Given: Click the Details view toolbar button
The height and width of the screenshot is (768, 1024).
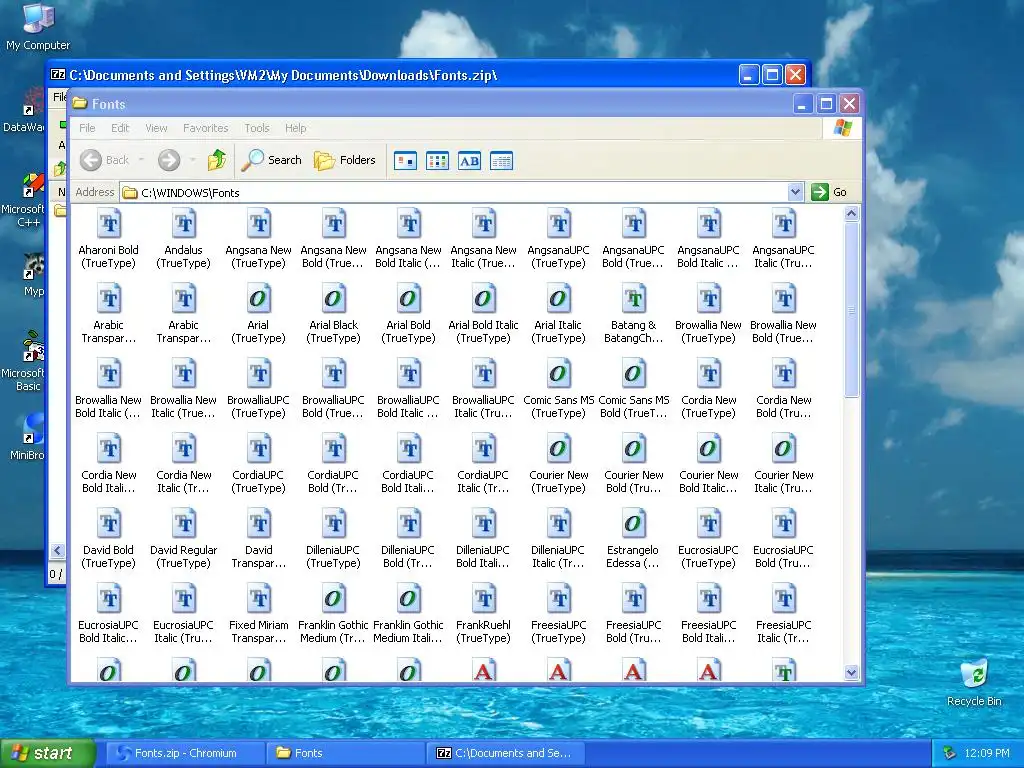Looking at the screenshot, I should 502,161.
